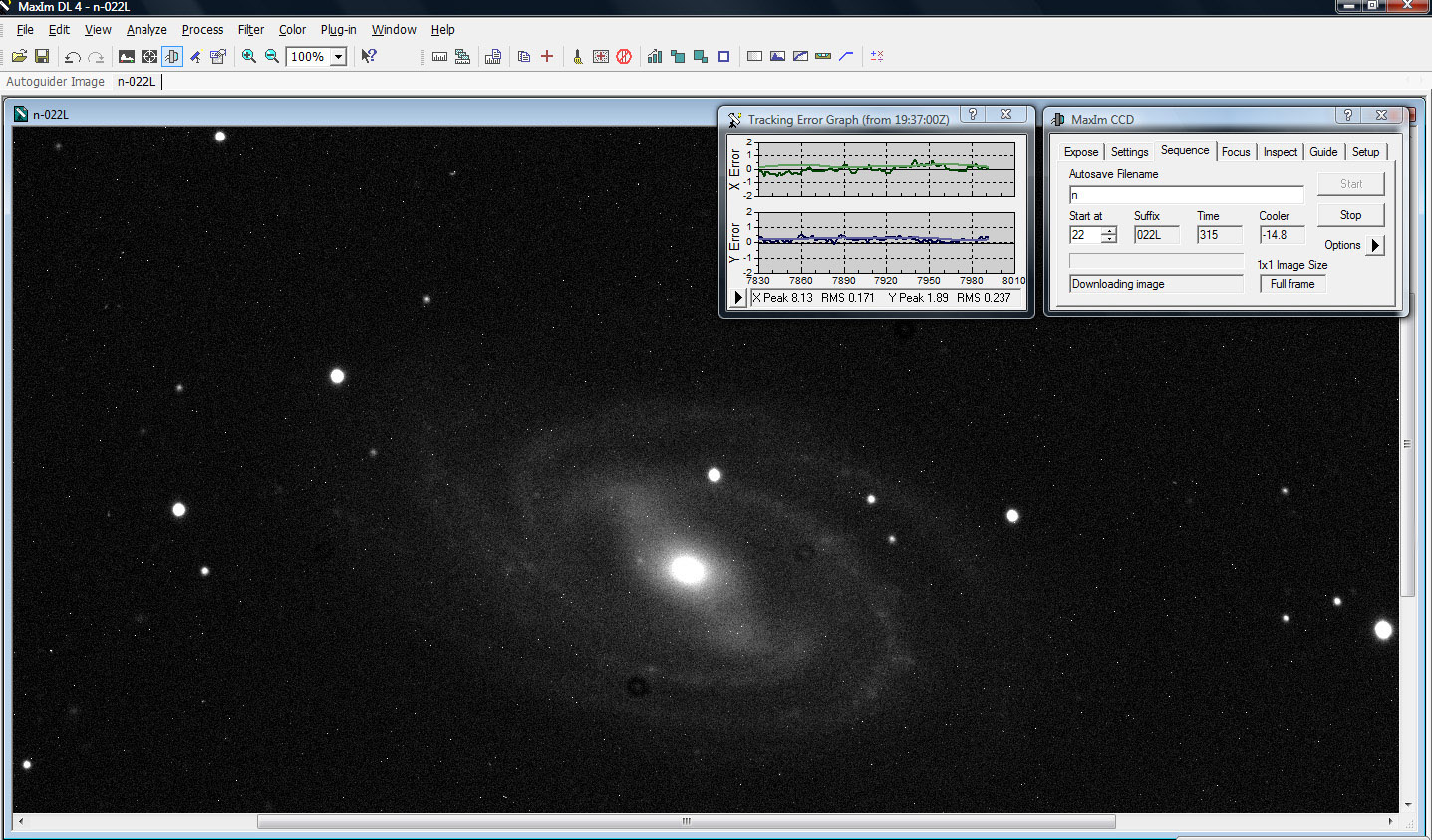
Task: Expand the Tracking Error Graph options arrow
Action: [738, 298]
